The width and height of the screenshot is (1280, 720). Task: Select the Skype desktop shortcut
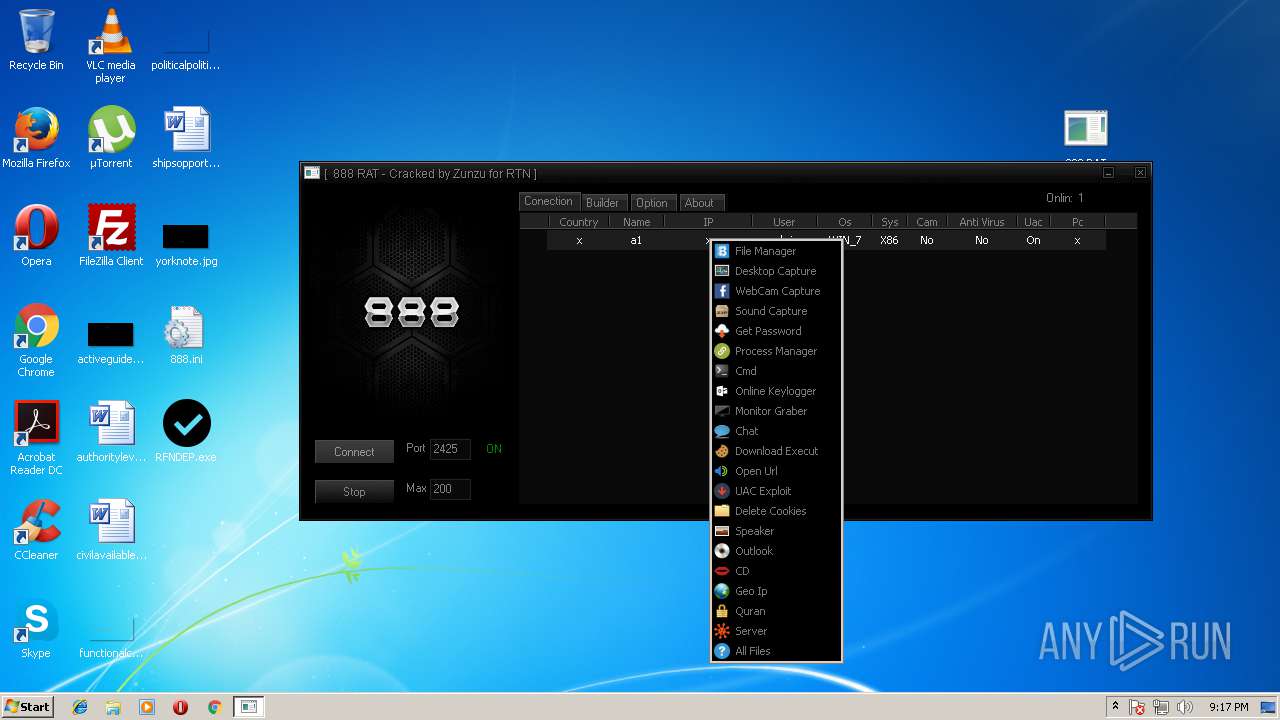tap(36, 629)
